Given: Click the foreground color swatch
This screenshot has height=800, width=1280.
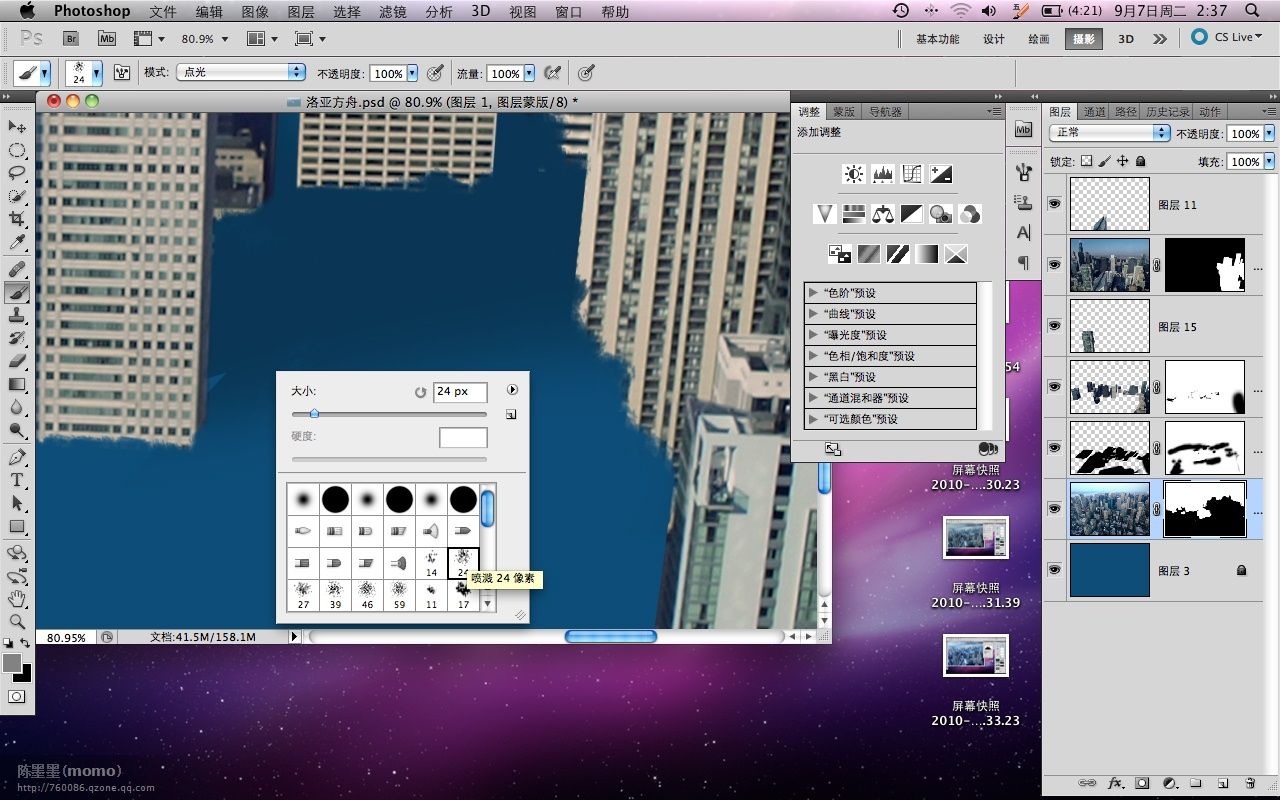Looking at the screenshot, I should click(x=11, y=663).
